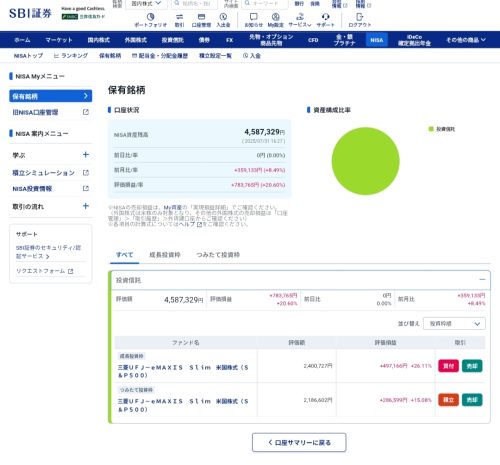Click the NISA投資情報 external link icon
This screenshot has width=500, height=465.
[x=86, y=188]
